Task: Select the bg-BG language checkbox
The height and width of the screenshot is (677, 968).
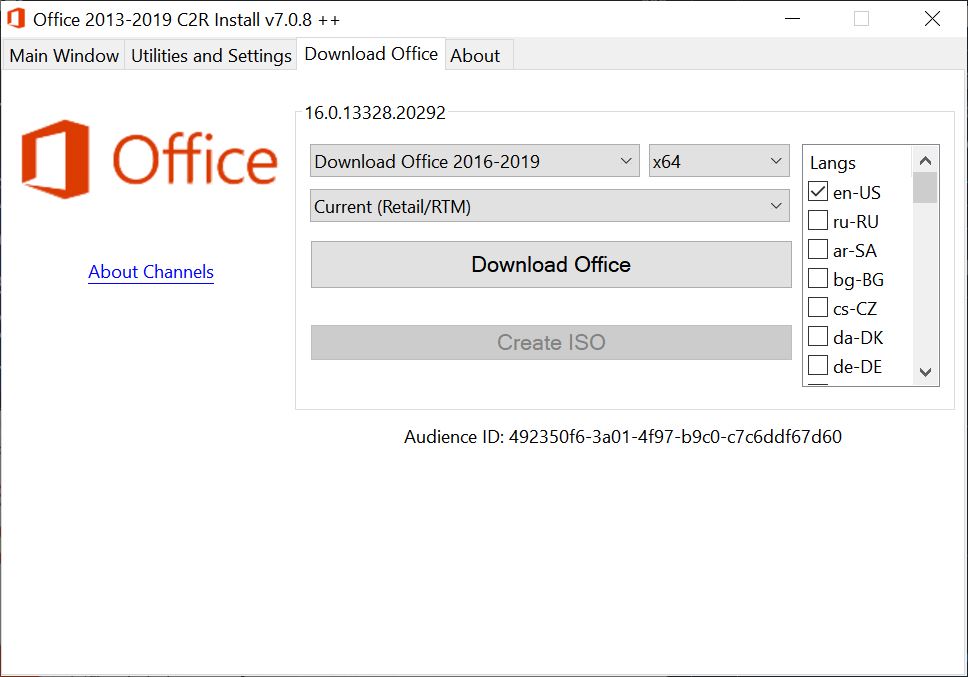Action: point(817,278)
